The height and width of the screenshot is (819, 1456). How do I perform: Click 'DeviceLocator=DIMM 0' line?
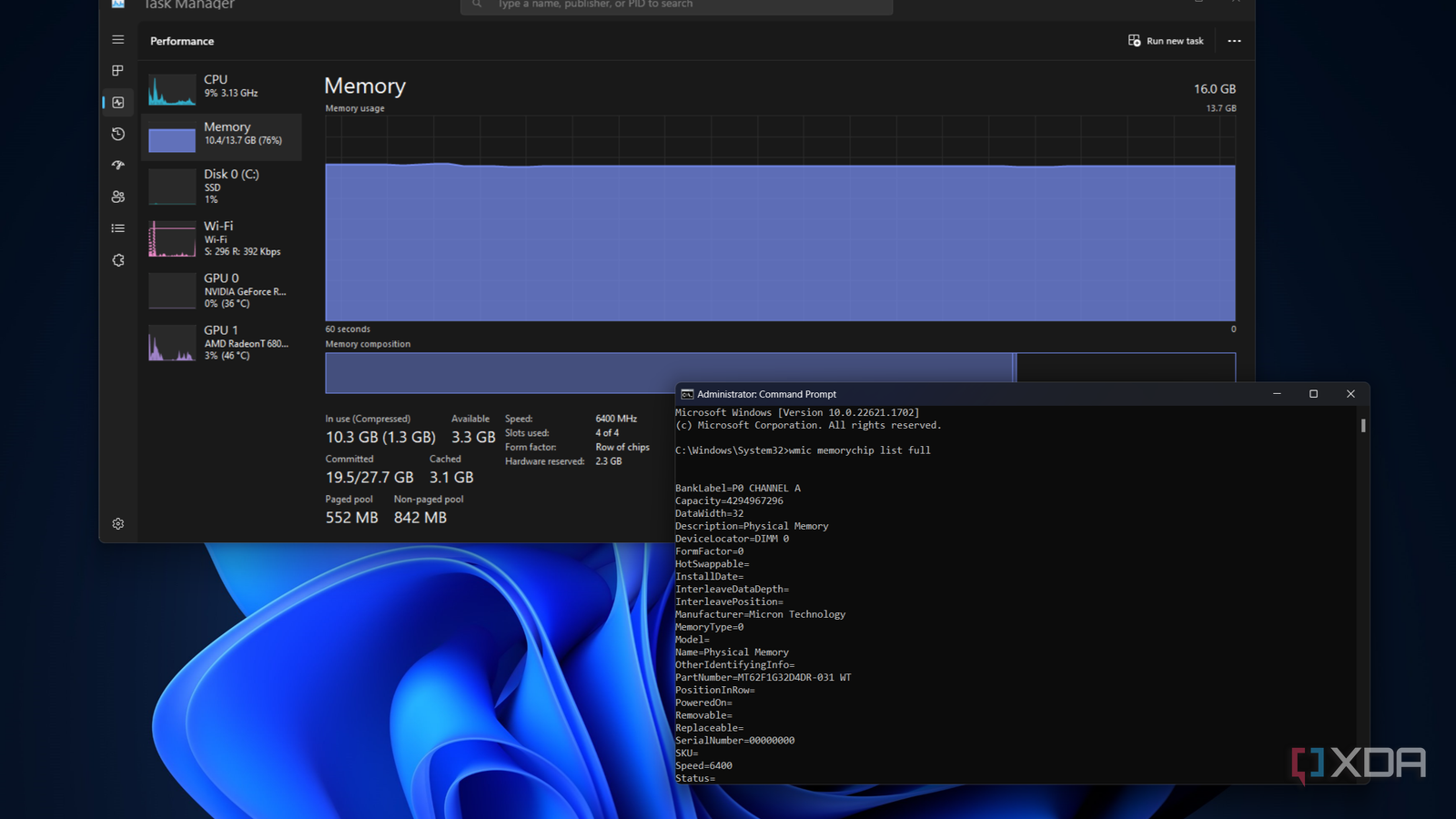coord(732,539)
